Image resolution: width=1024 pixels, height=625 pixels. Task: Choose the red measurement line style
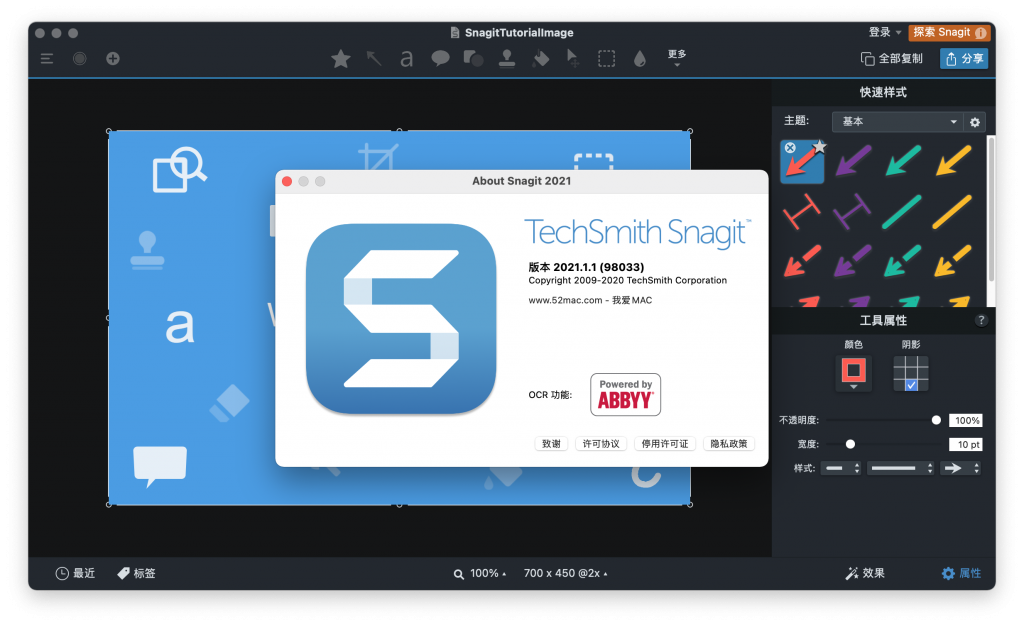pos(802,212)
